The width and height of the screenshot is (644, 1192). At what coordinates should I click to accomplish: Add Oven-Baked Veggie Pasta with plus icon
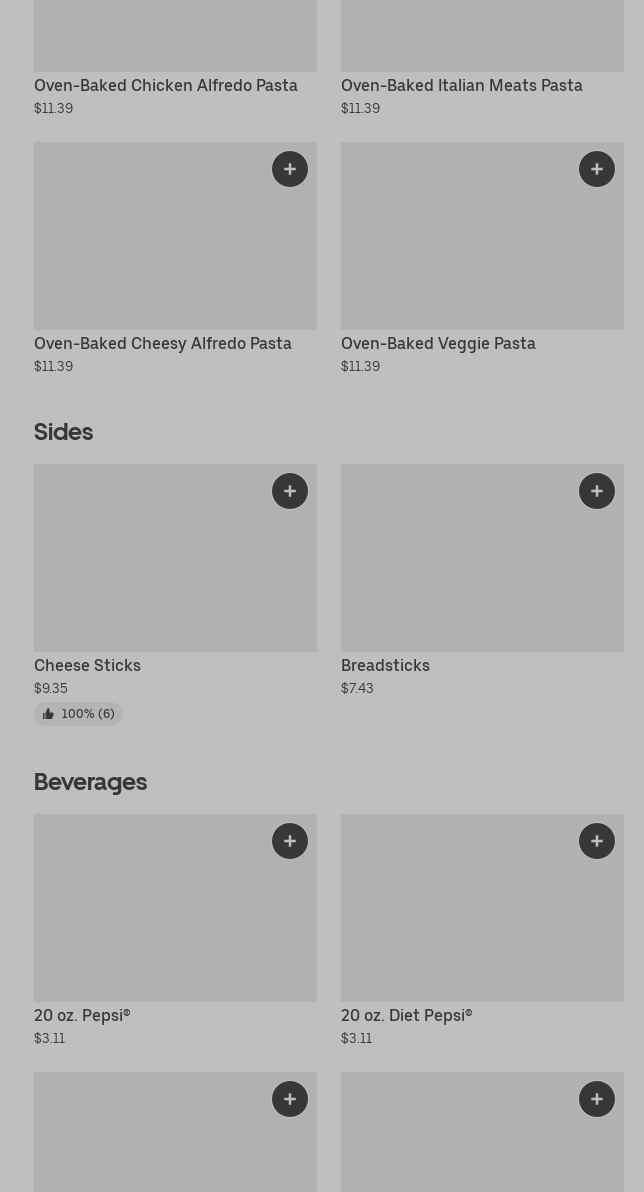point(597,169)
